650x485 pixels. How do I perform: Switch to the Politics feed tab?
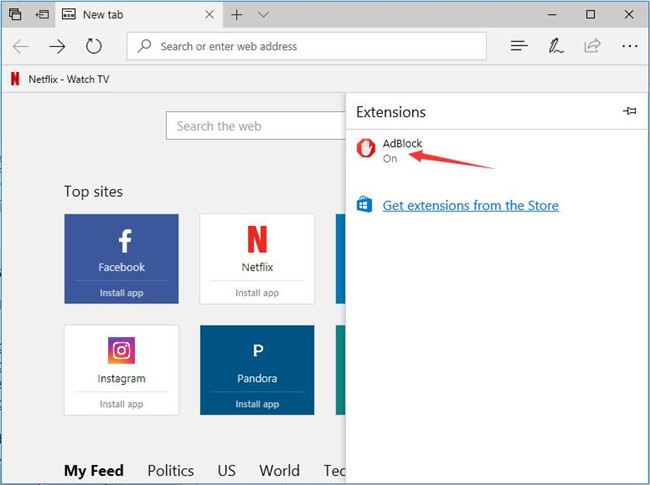(x=171, y=470)
